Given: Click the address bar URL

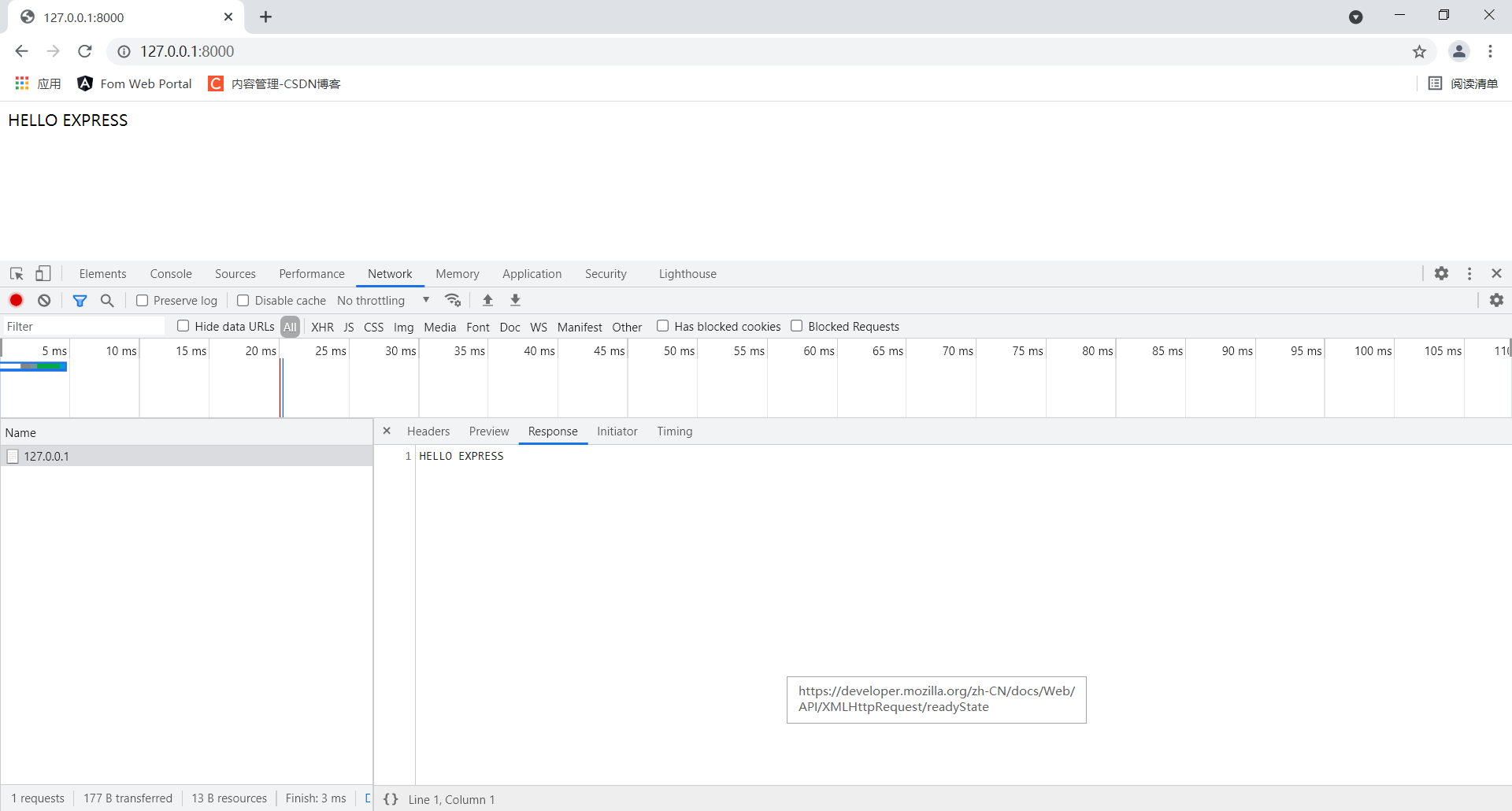Looking at the screenshot, I should point(187,51).
